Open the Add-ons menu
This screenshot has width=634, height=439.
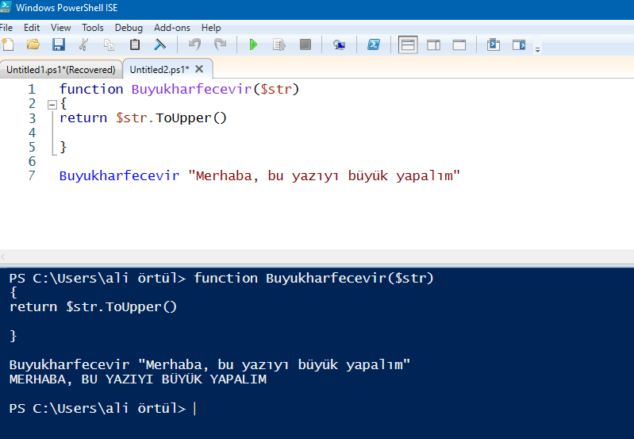(172, 27)
